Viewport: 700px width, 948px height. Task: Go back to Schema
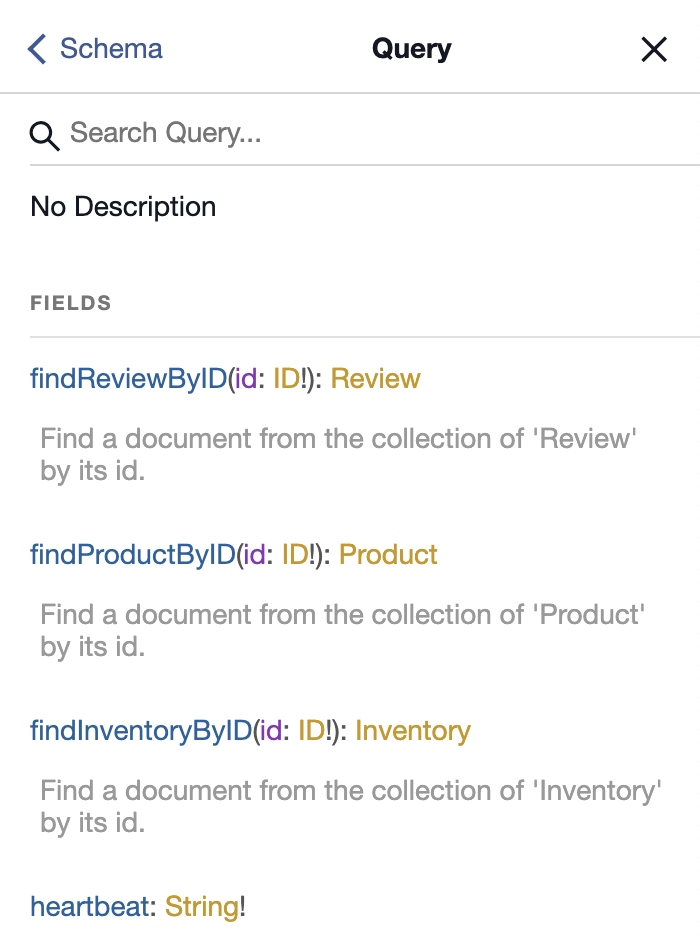pyautogui.click(x=96, y=49)
